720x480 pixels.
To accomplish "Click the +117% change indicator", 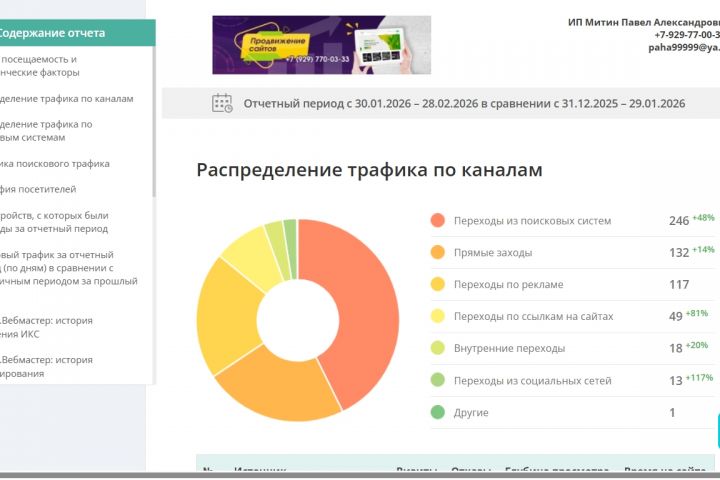I will point(699,378).
